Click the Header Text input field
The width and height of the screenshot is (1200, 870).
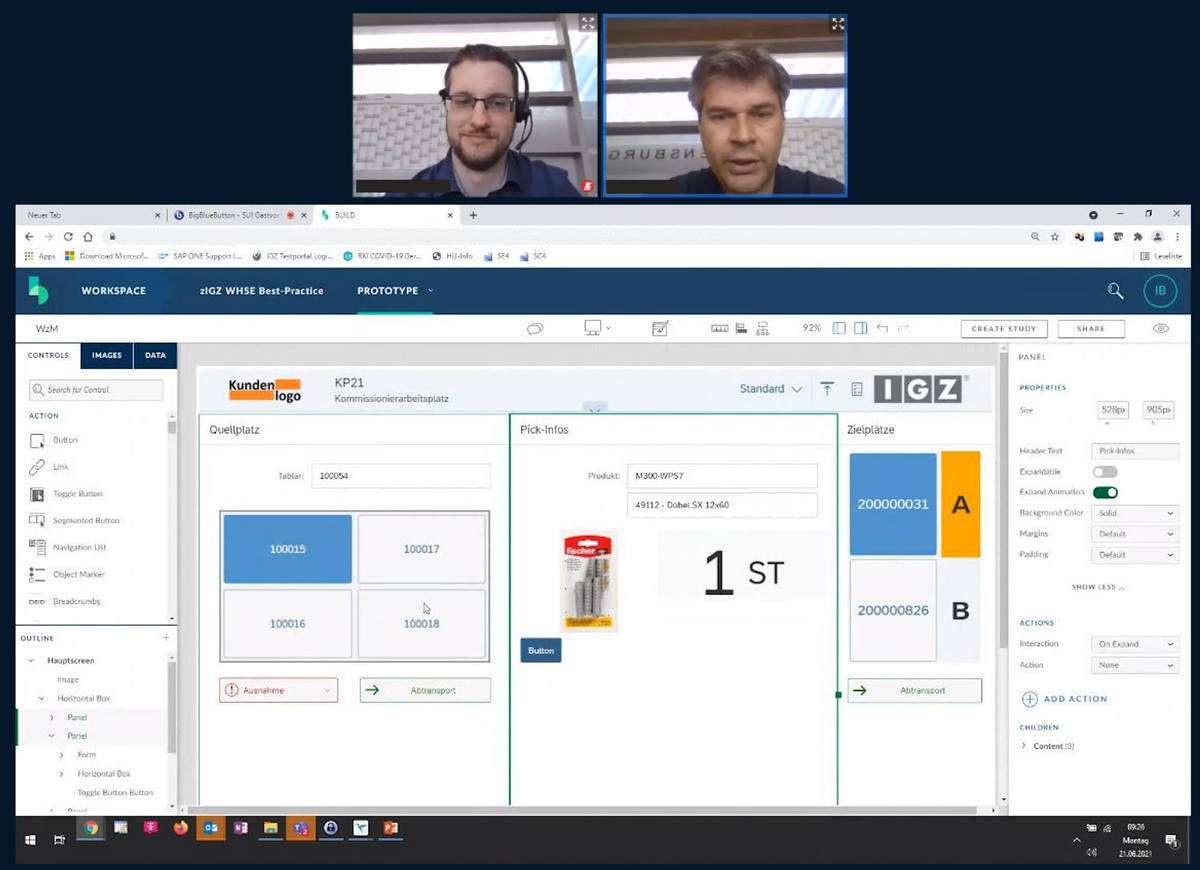pyautogui.click(x=1133, y=452)
